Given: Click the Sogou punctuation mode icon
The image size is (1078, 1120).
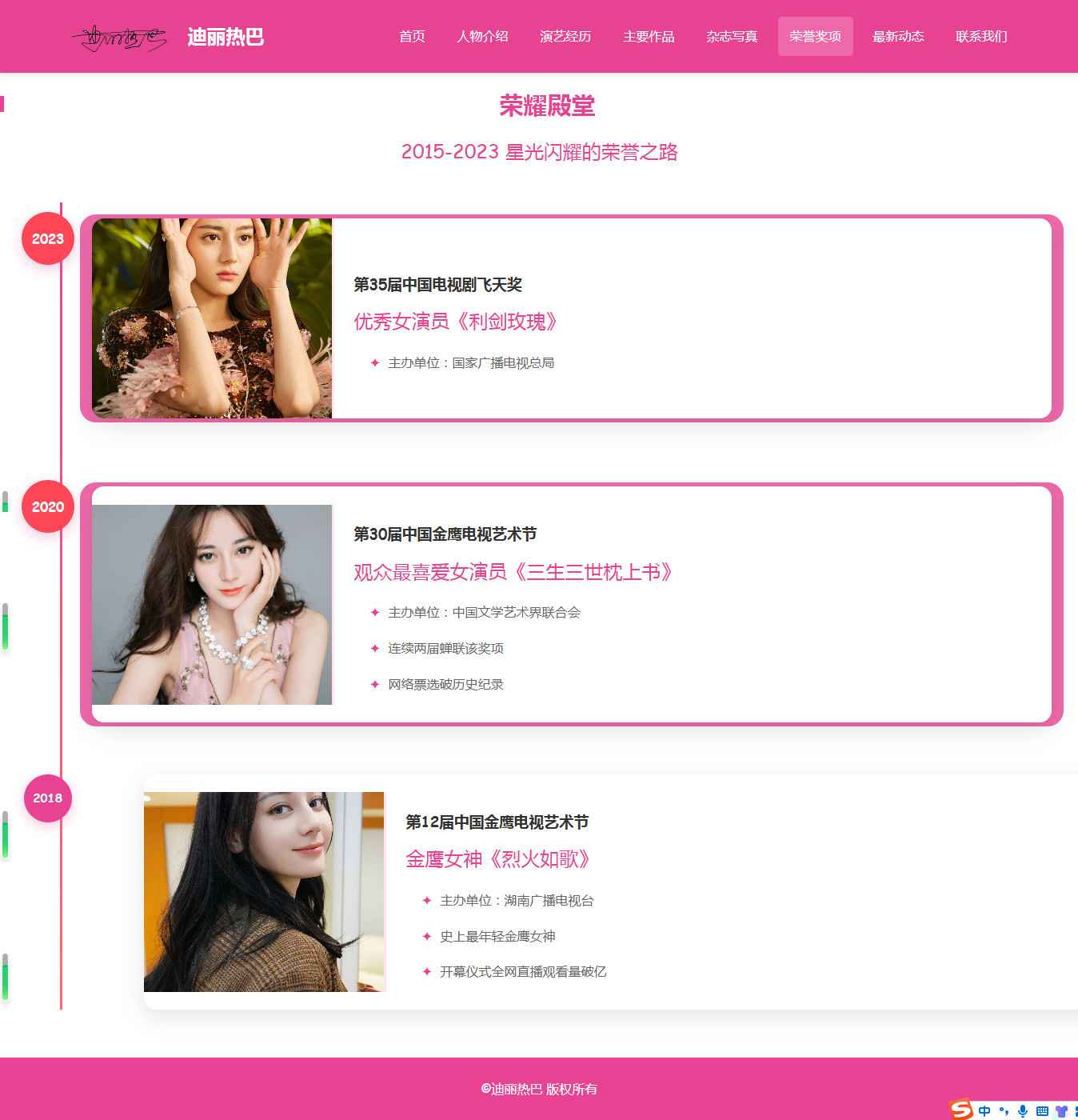Looking at the screenshot, I should point(1004,1110).
